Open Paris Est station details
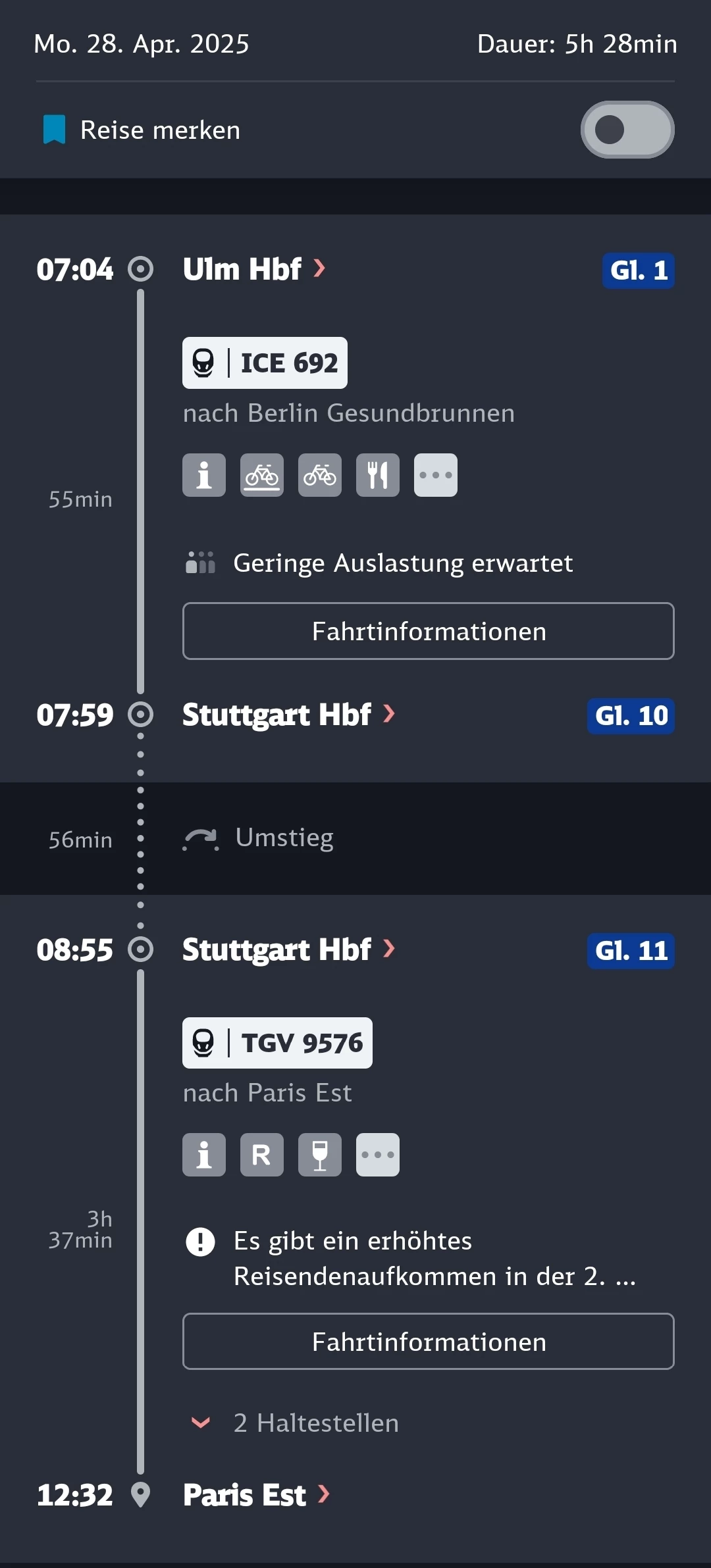711x1568 pixels. [x=257, y=1494]
